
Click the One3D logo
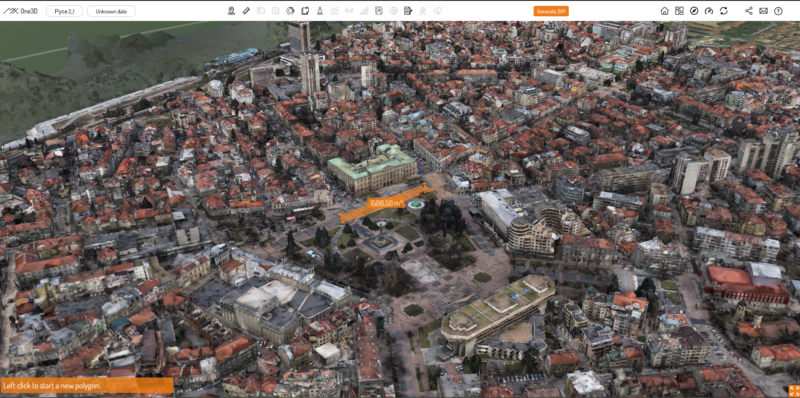pos(20,11)
